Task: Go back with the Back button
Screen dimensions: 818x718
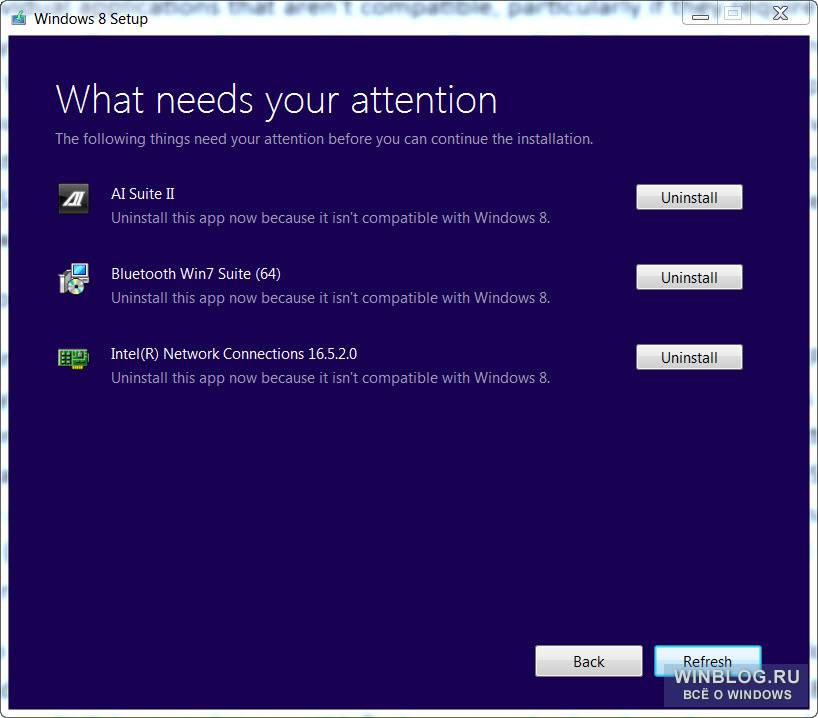Action: tap(588, 661)
